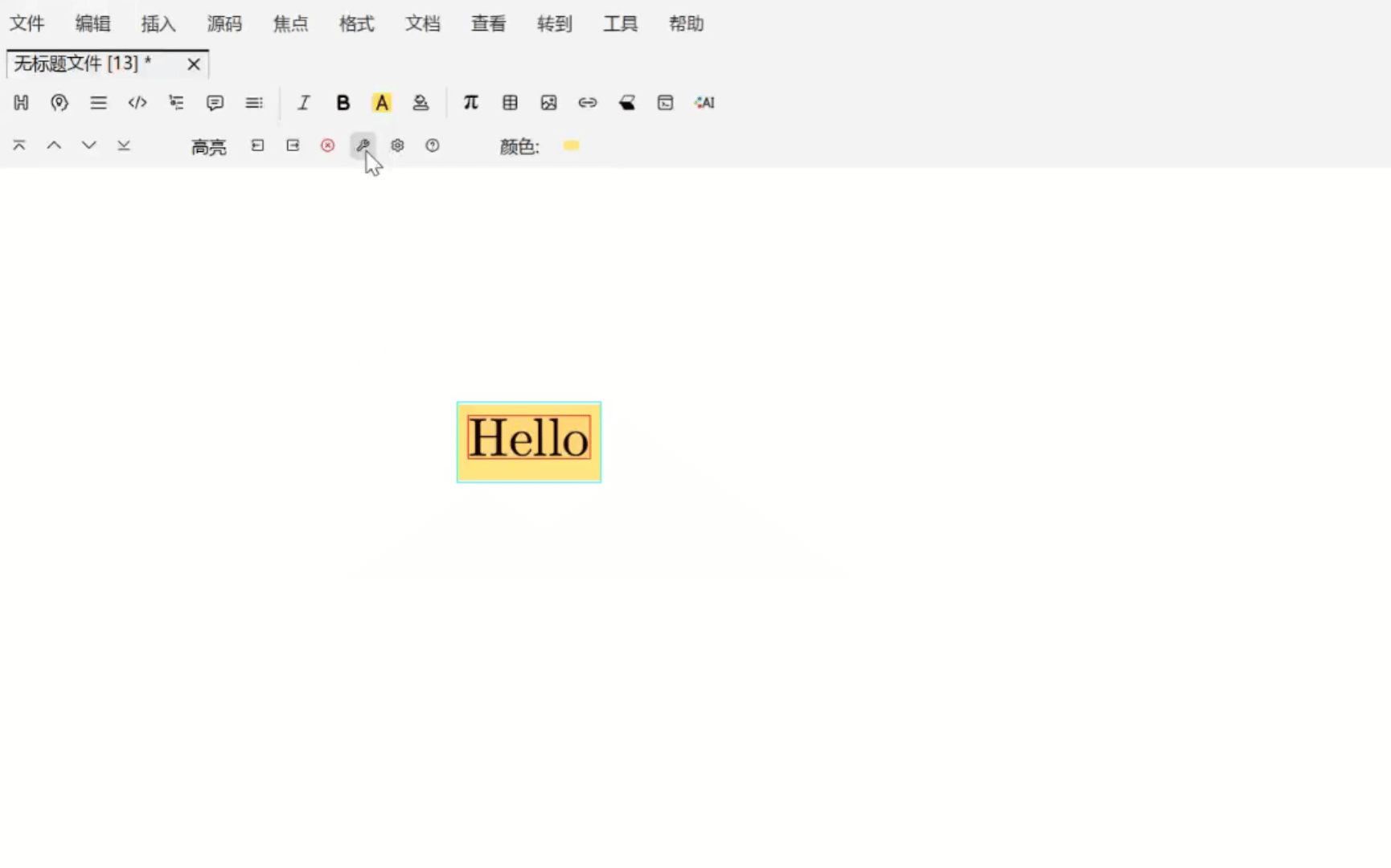Insert a table from the toolbar
The height and width of the screenshot is (868, 1391).
pos(510,103)
